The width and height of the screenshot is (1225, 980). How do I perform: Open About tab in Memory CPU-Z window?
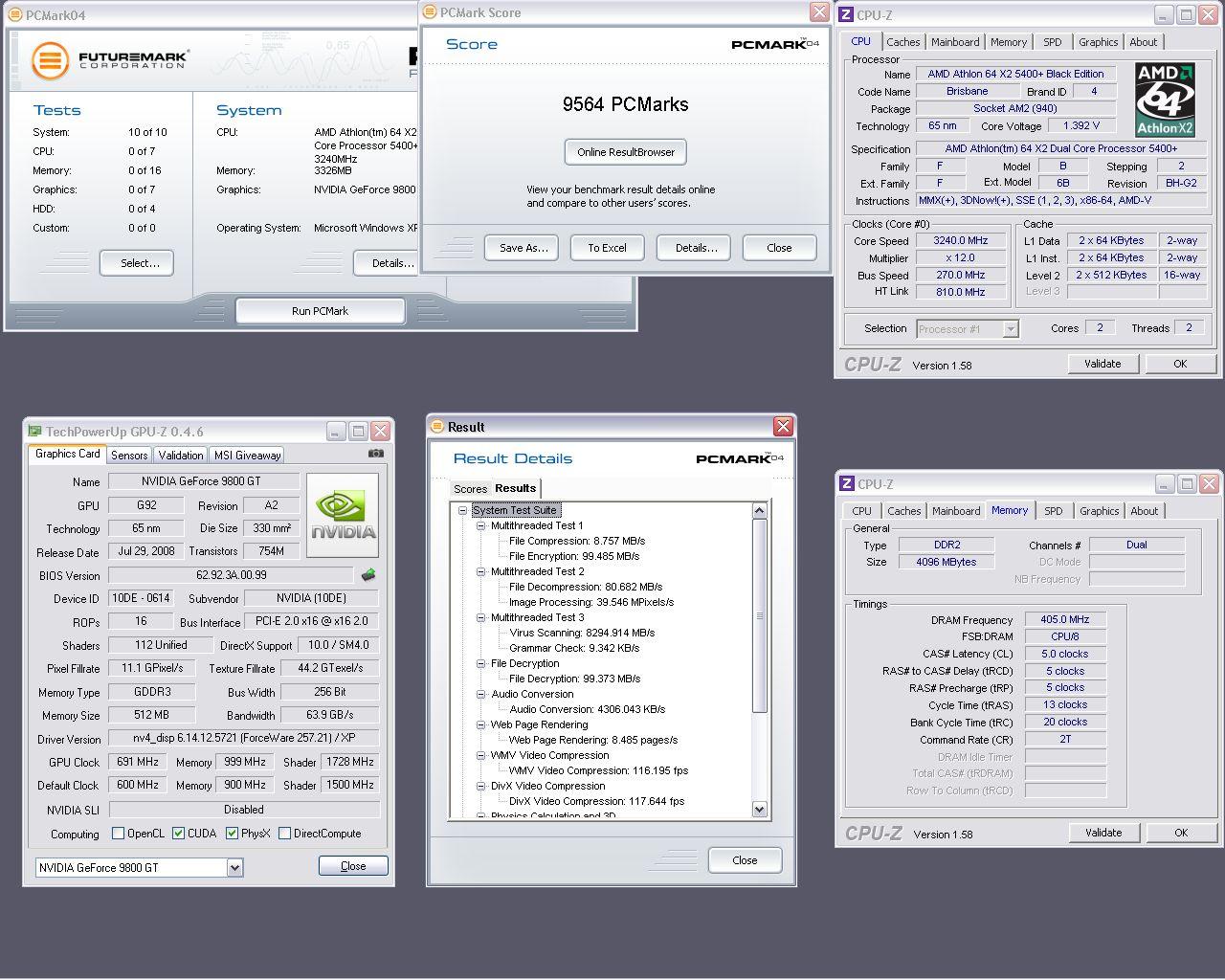1145,511
